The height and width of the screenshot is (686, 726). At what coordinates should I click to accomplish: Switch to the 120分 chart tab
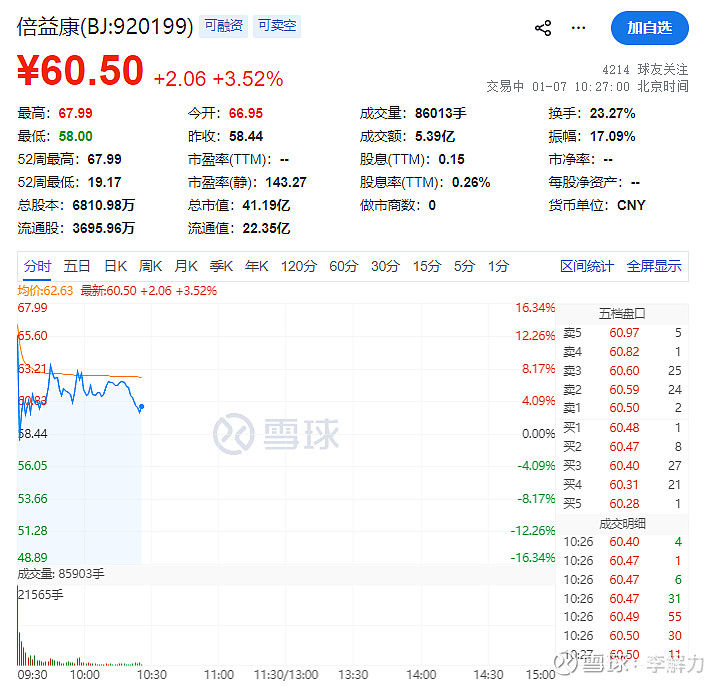(299, 266)
